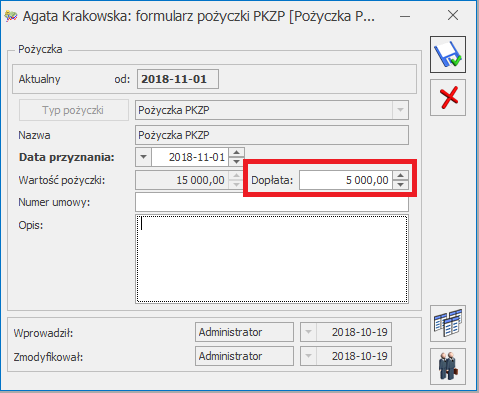Open the Zmodyfikował date dropdown arrow
The width and height of the screenshot is (479, 393).
coord(308,356)
